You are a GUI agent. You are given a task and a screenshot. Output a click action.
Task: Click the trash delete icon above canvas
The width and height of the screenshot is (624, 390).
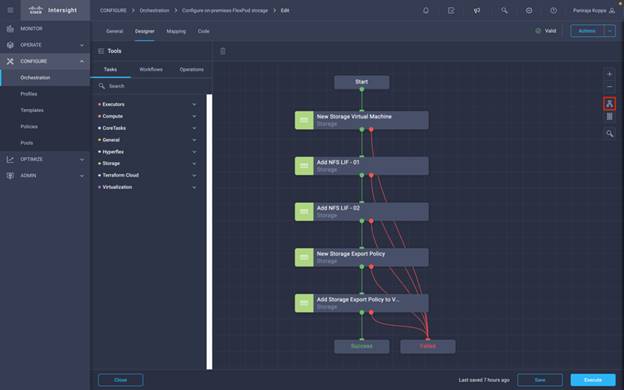click(x=223, y=51)
